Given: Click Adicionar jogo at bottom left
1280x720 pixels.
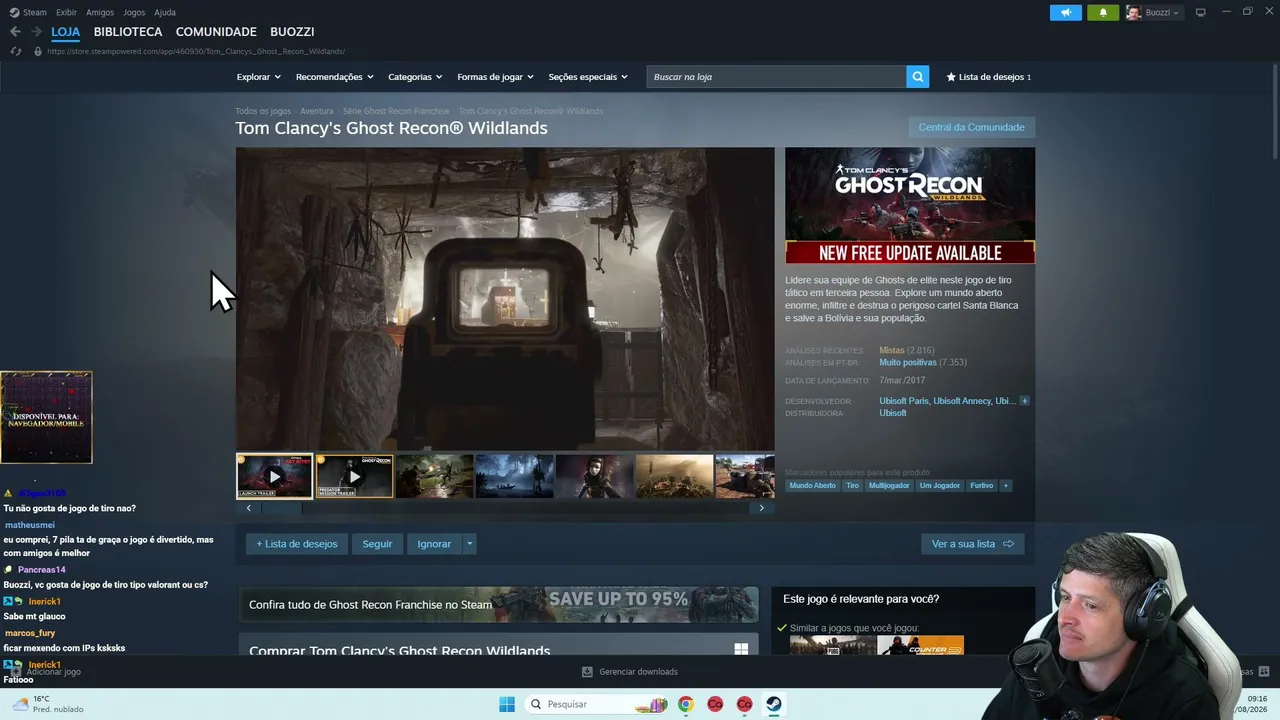Looking at the screenshot, I should 46,672.
